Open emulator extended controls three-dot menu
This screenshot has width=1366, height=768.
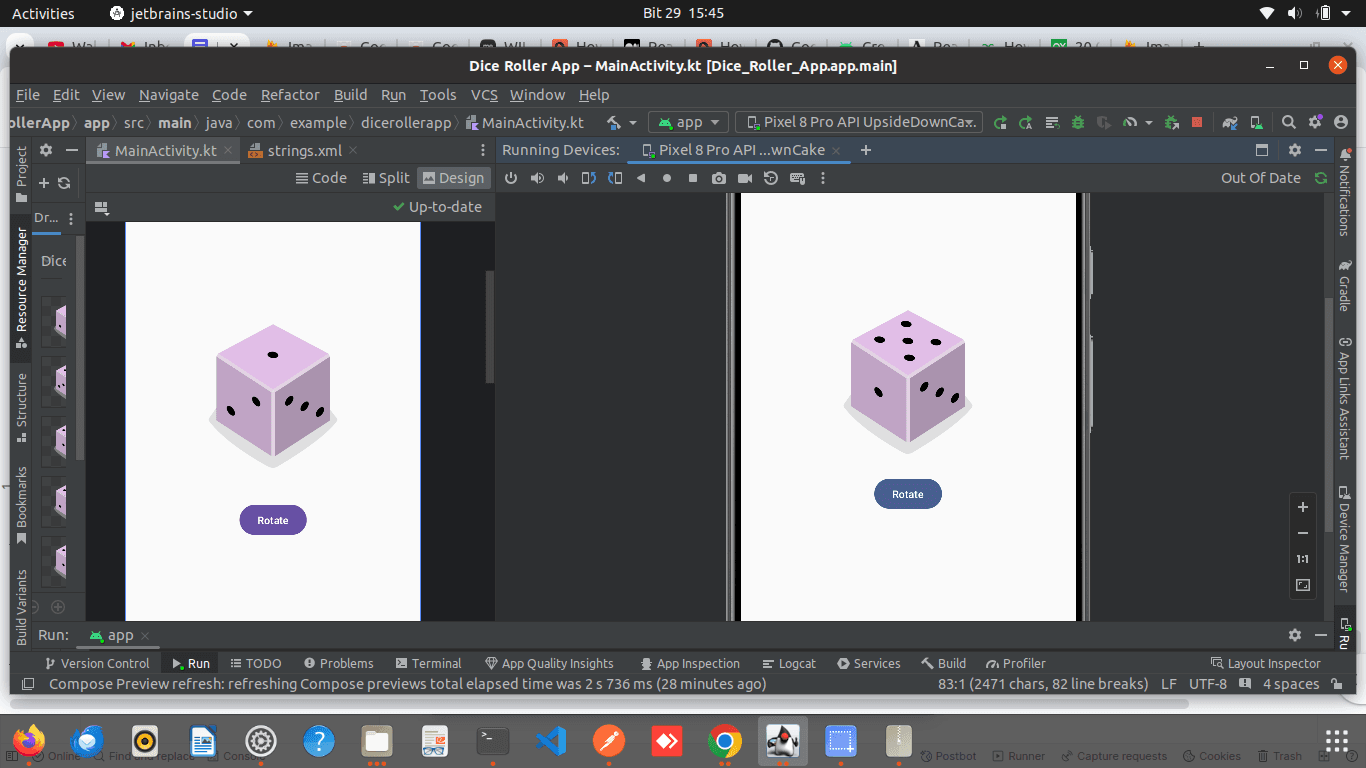click(x=823, y=178)
